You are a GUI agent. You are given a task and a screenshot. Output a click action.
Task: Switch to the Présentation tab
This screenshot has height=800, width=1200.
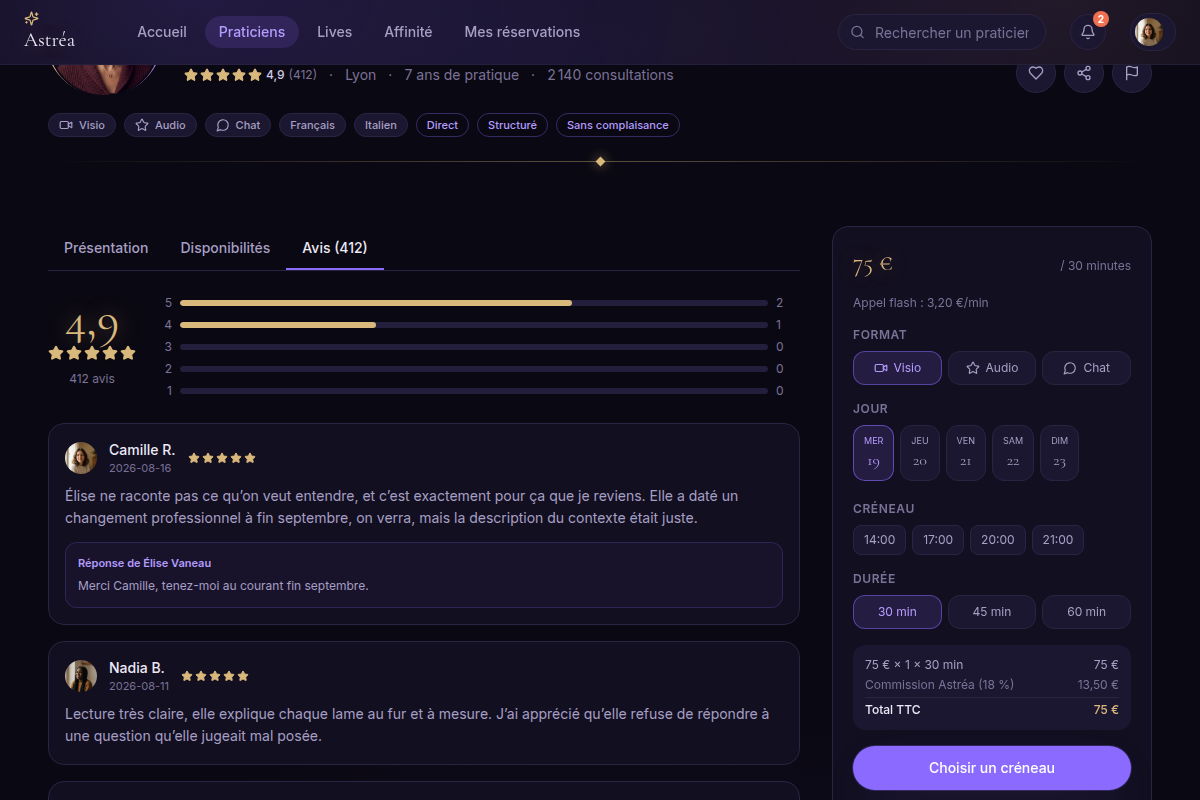click(106, 248)
